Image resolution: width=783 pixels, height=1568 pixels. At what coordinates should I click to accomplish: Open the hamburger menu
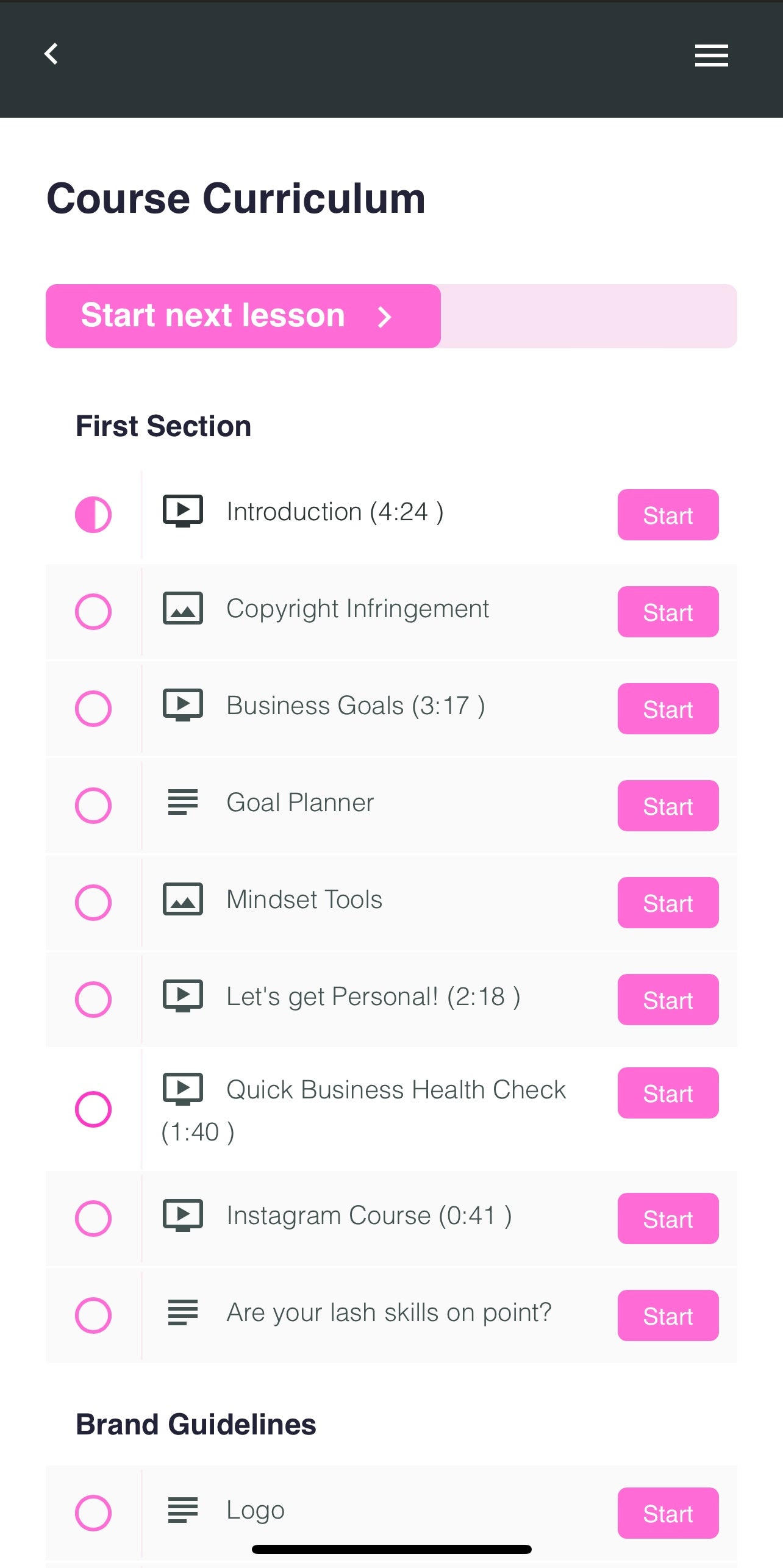(711, 55)
